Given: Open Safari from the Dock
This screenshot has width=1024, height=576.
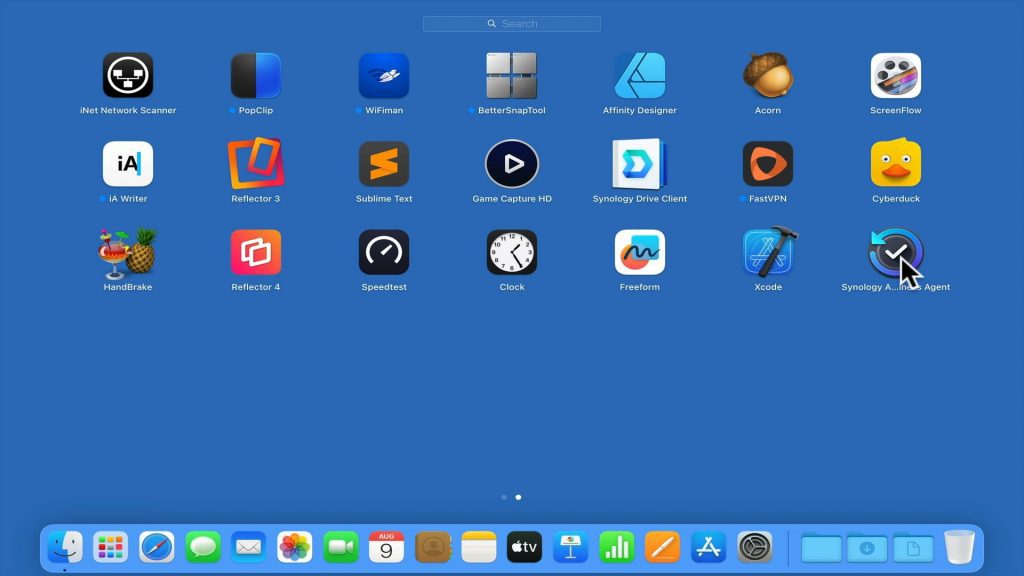Looking at the screenshot, I should pyautogui.click(x=157, y=547).
